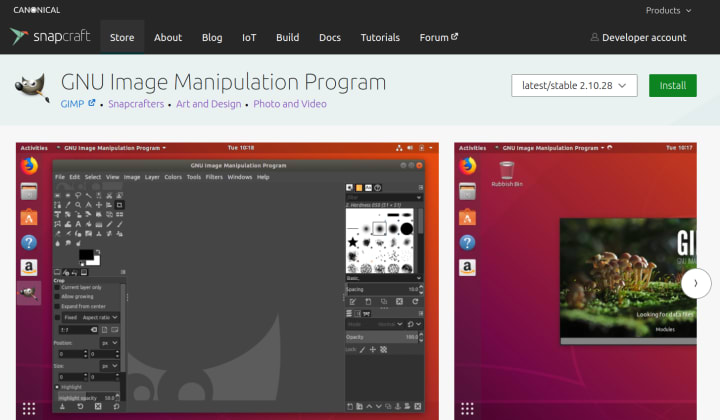
Task: Open the Developer account link
Action: point(639,38)
